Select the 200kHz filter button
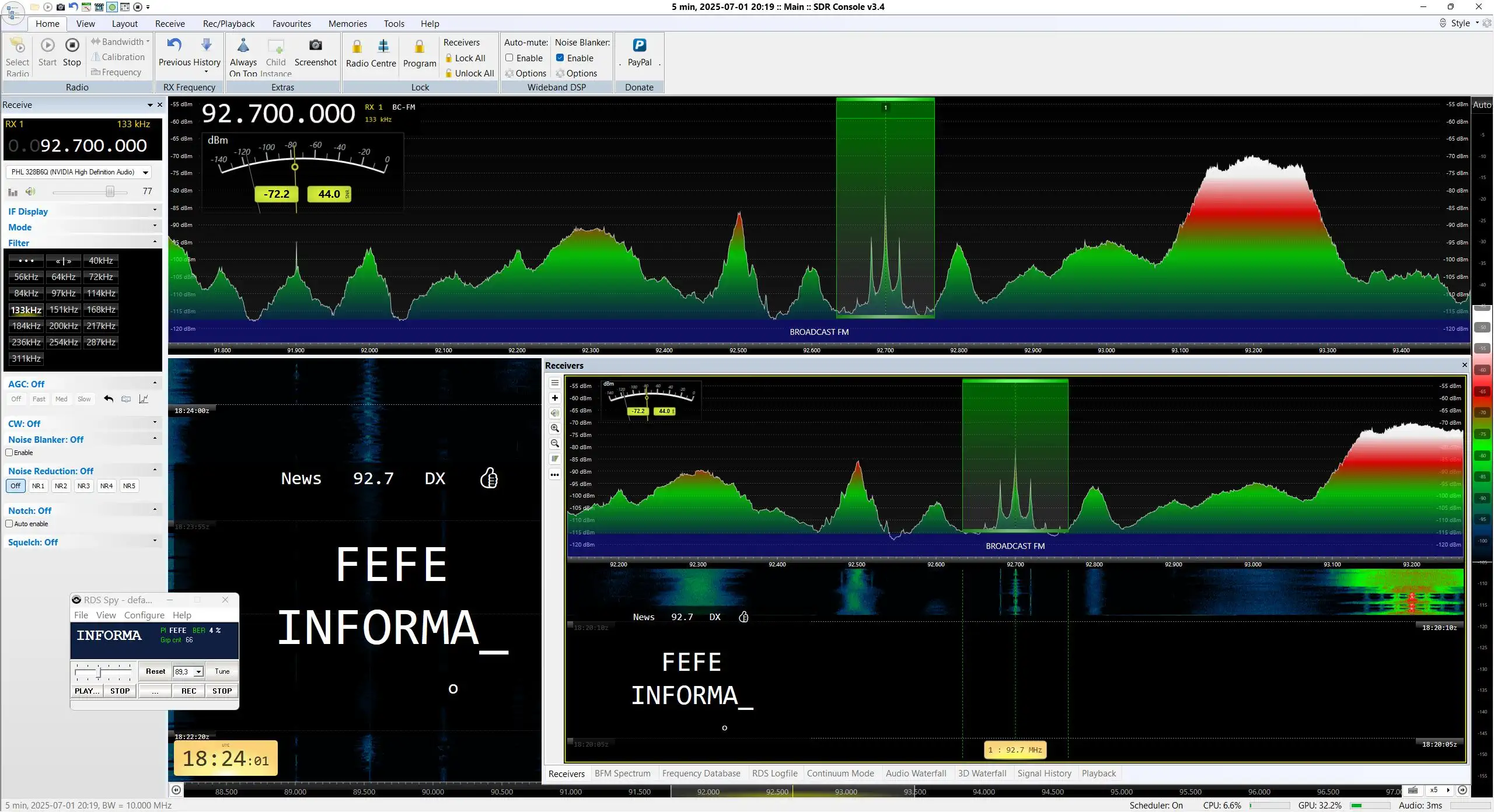Screen dimensions: 1494x812 64,326
